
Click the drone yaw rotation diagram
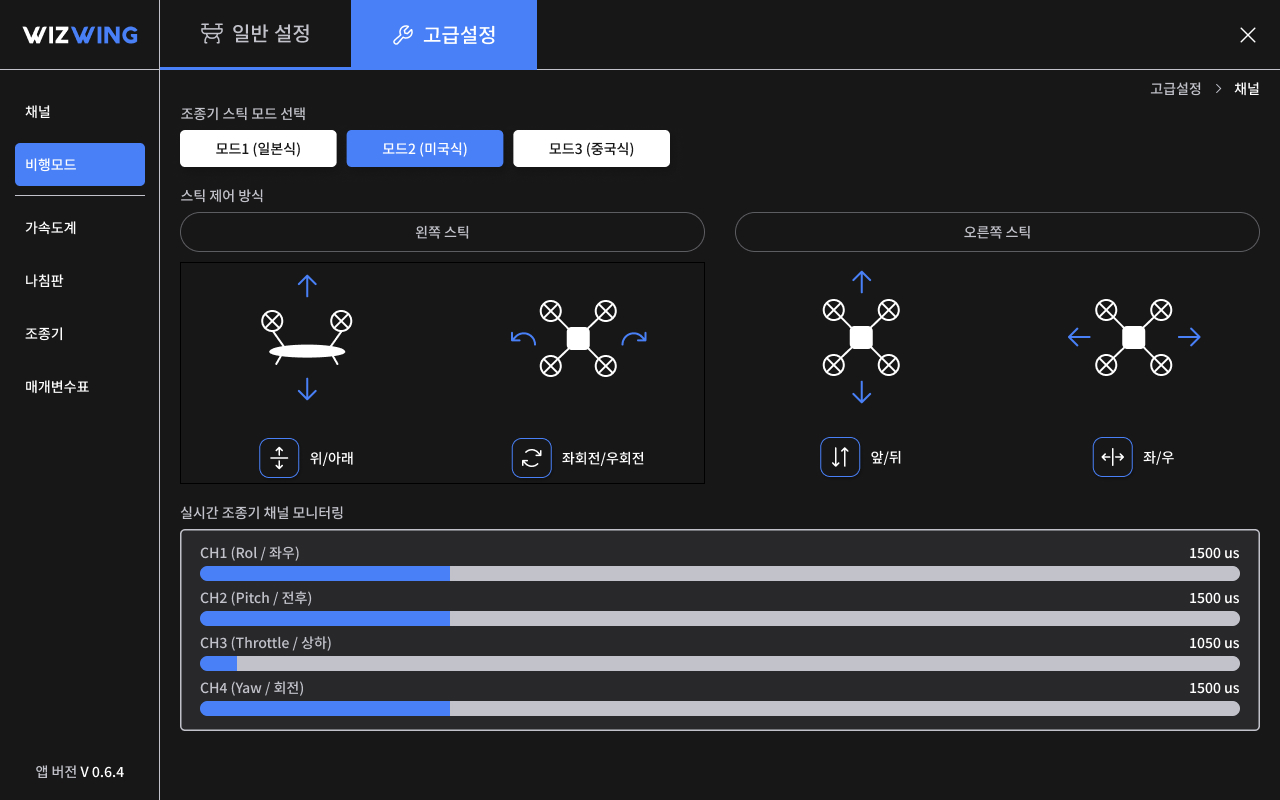tap(578, 338)
